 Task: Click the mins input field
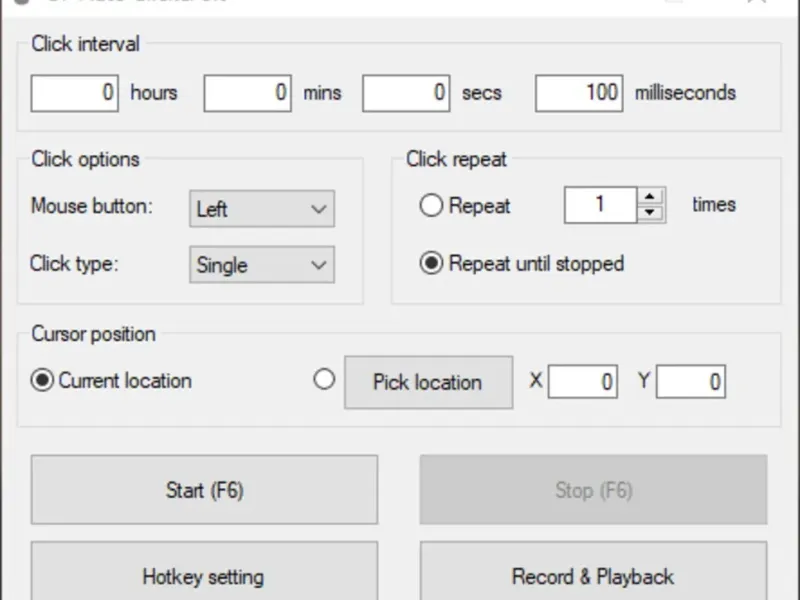click(x=248, y=93)
